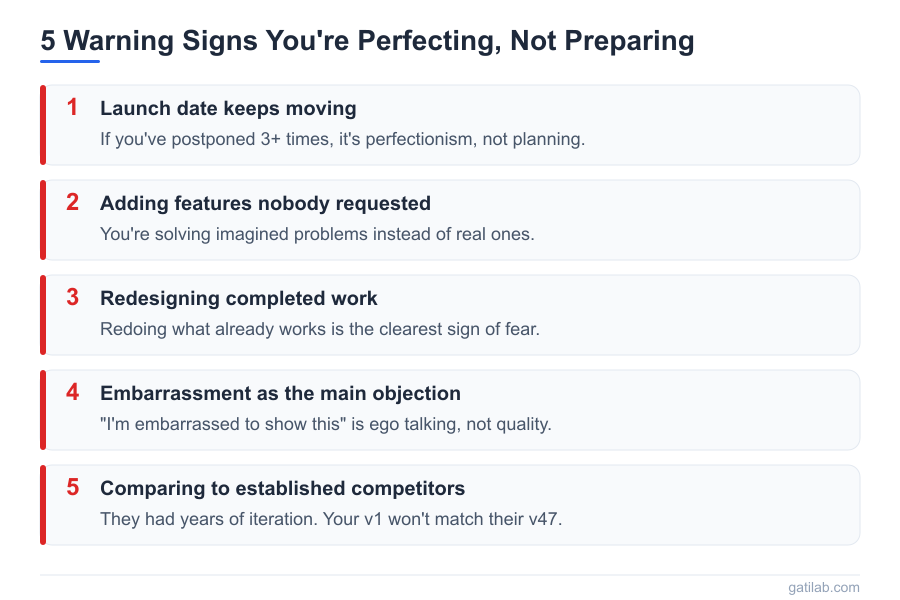Click the 'v1 won't match their v47' text

point(331,519)
